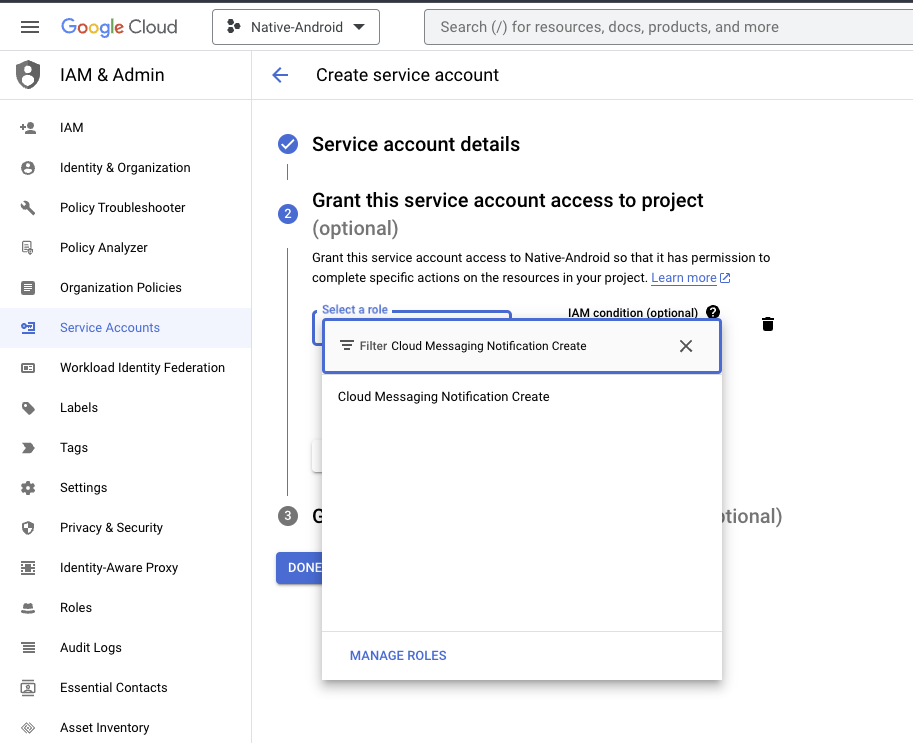
Task: Delete the role row with trash icon
Action: pyautogui.click(x=768, y=324)
